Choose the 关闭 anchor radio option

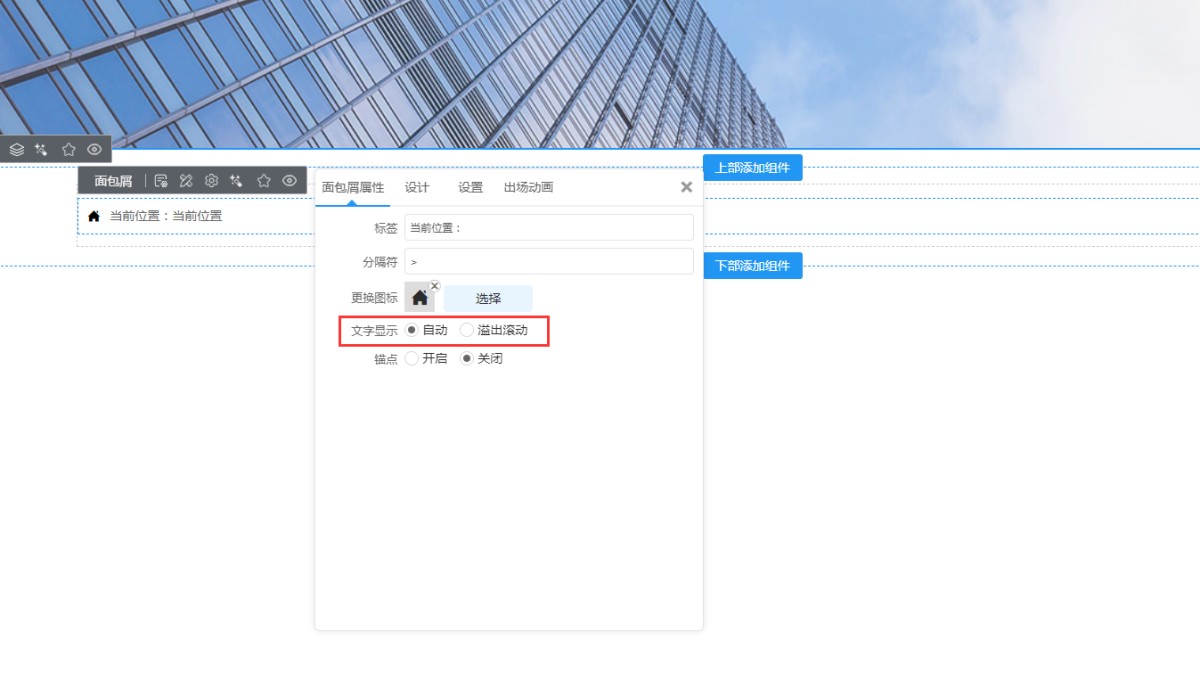click(467, 359)
